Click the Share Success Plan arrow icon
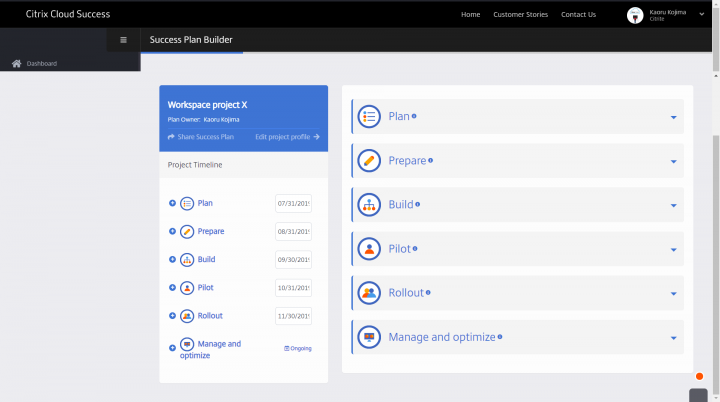 171,136
